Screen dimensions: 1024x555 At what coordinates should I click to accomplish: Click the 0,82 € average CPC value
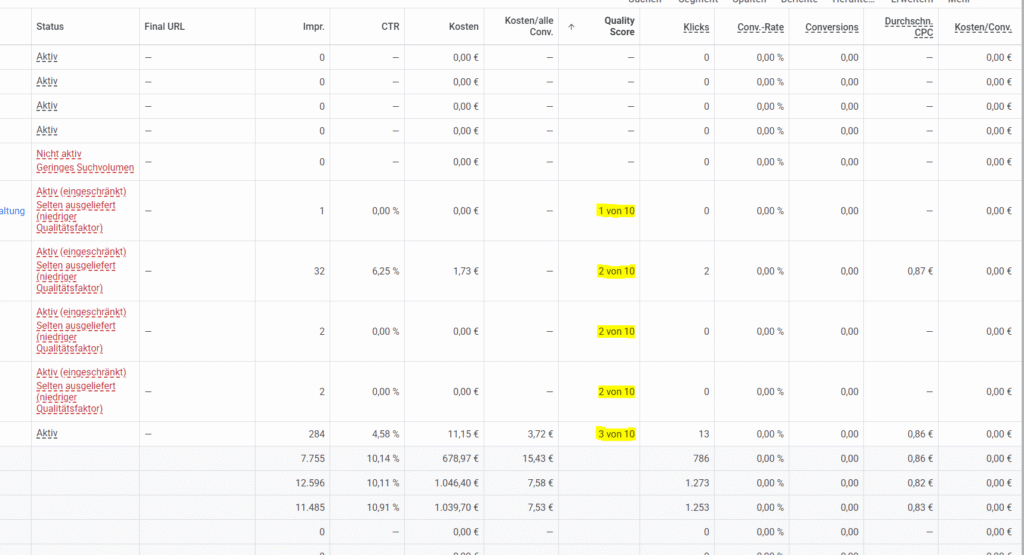tap(920, 483)
